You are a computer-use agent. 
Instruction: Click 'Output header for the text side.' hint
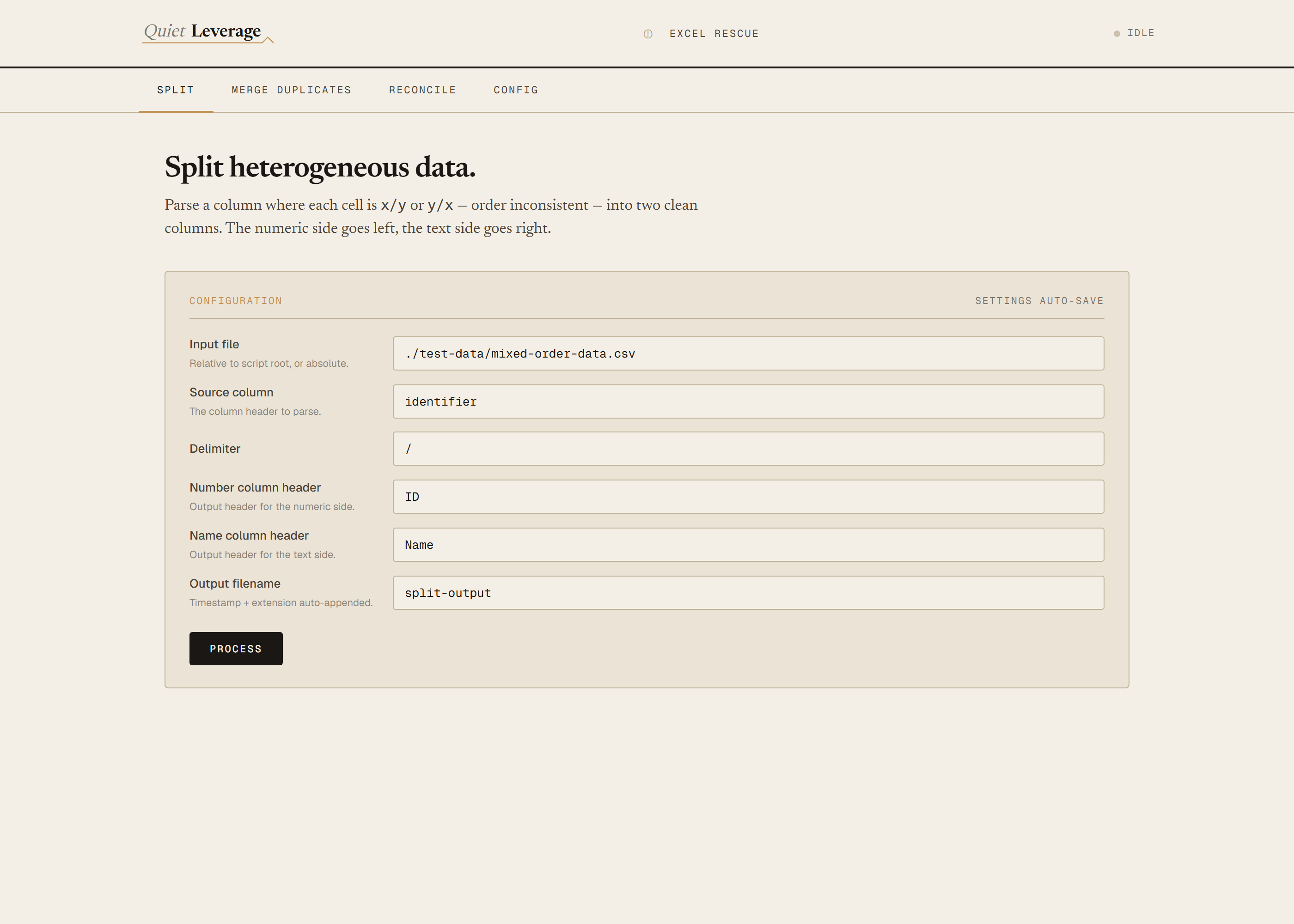pyautogui.click(x=262, y=555)
